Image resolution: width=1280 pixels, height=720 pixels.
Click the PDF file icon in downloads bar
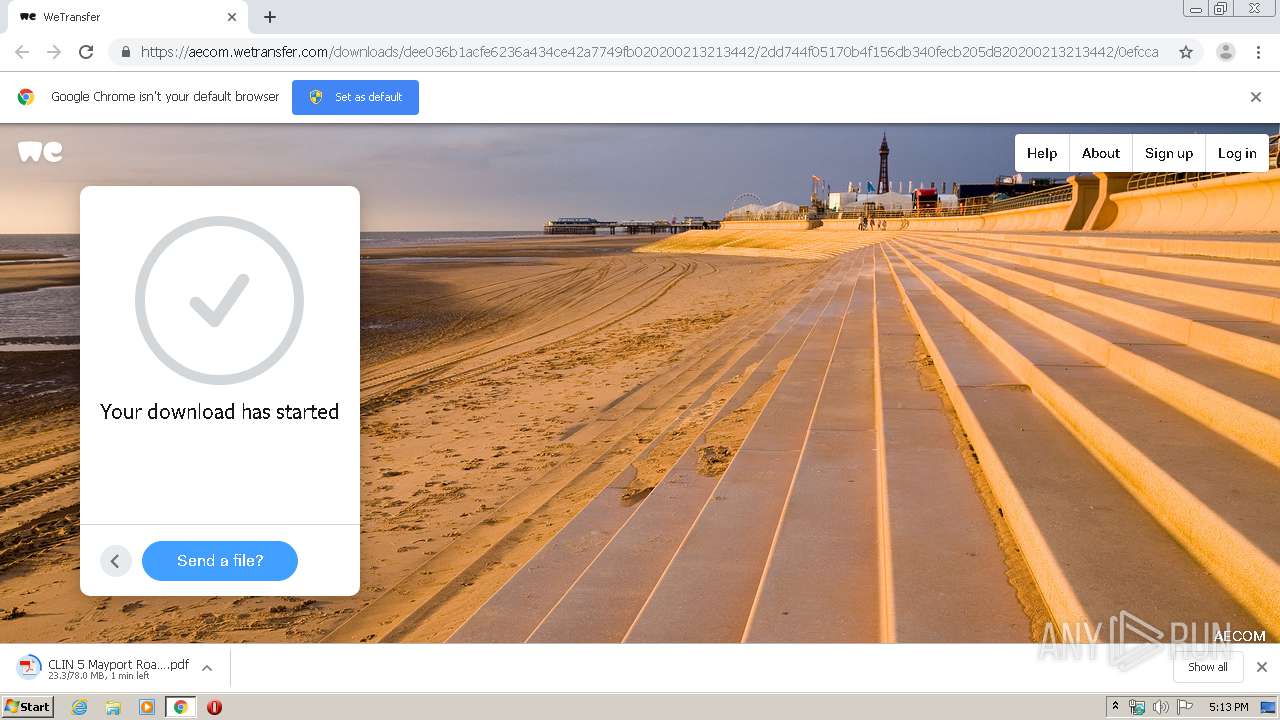pyautogui.click(x=29, y=667)
